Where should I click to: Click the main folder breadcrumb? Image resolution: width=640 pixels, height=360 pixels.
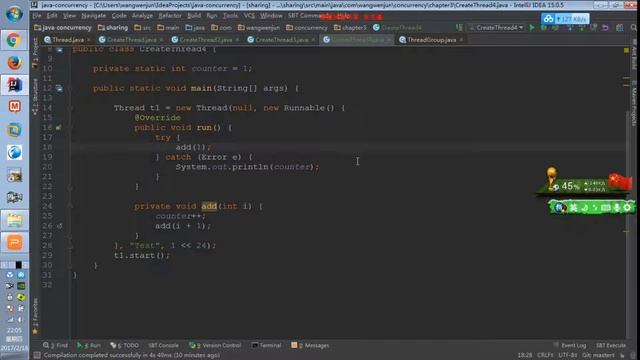pos(168,28)
